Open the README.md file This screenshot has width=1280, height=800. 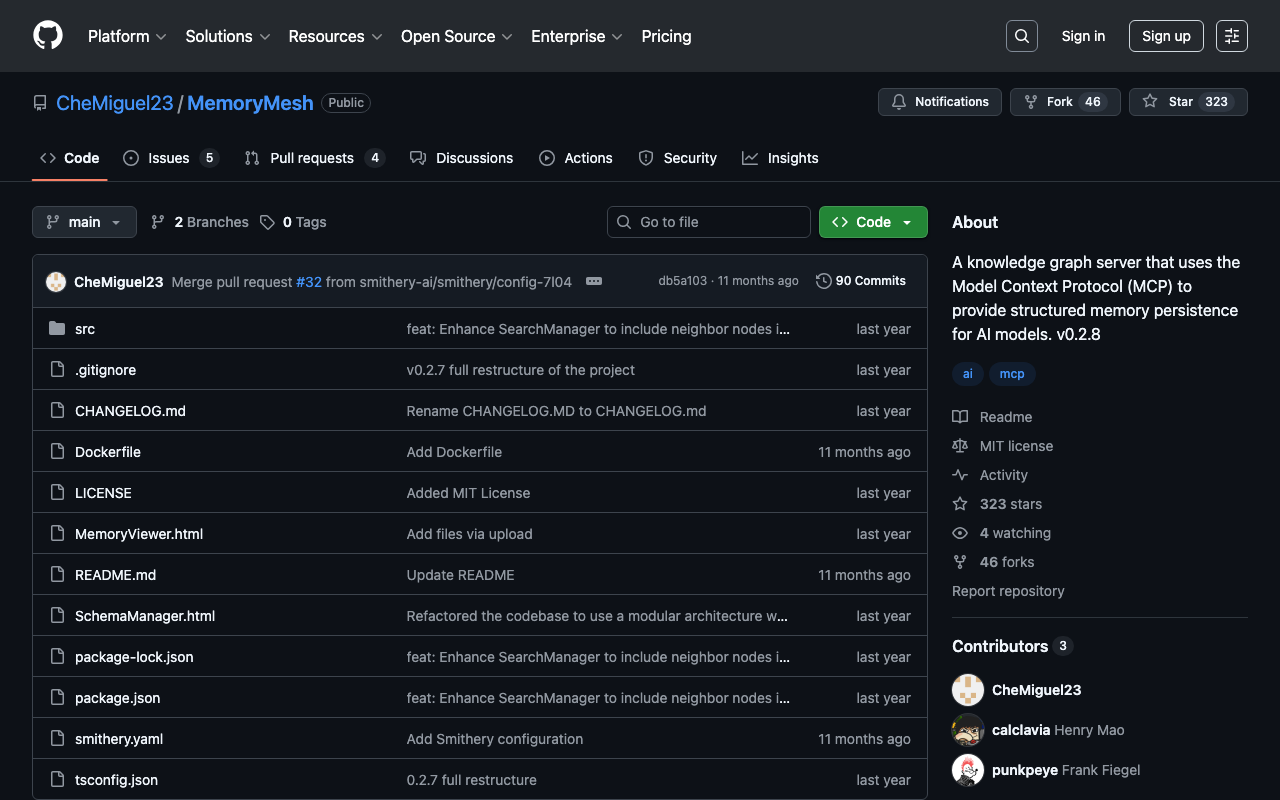click(x=115, y=575)
